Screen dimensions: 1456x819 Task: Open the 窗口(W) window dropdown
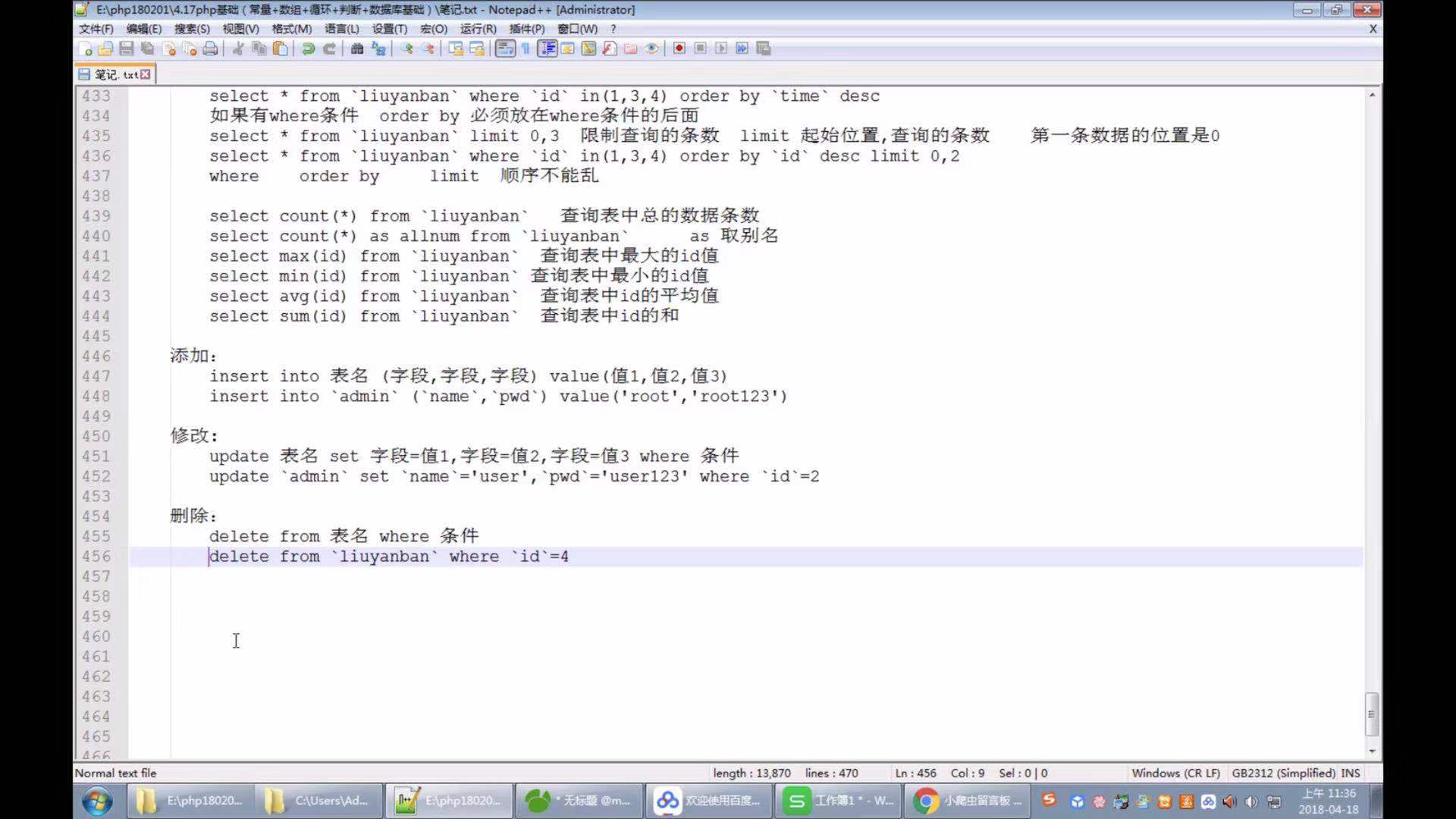(576, 28)
